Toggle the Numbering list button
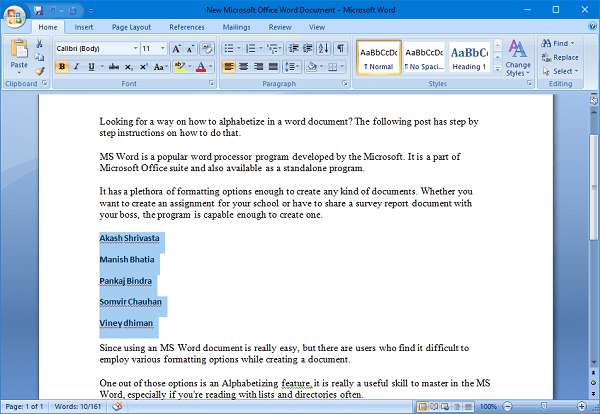Viewport: 600px width, 414px height. click(x=251, y=48)
